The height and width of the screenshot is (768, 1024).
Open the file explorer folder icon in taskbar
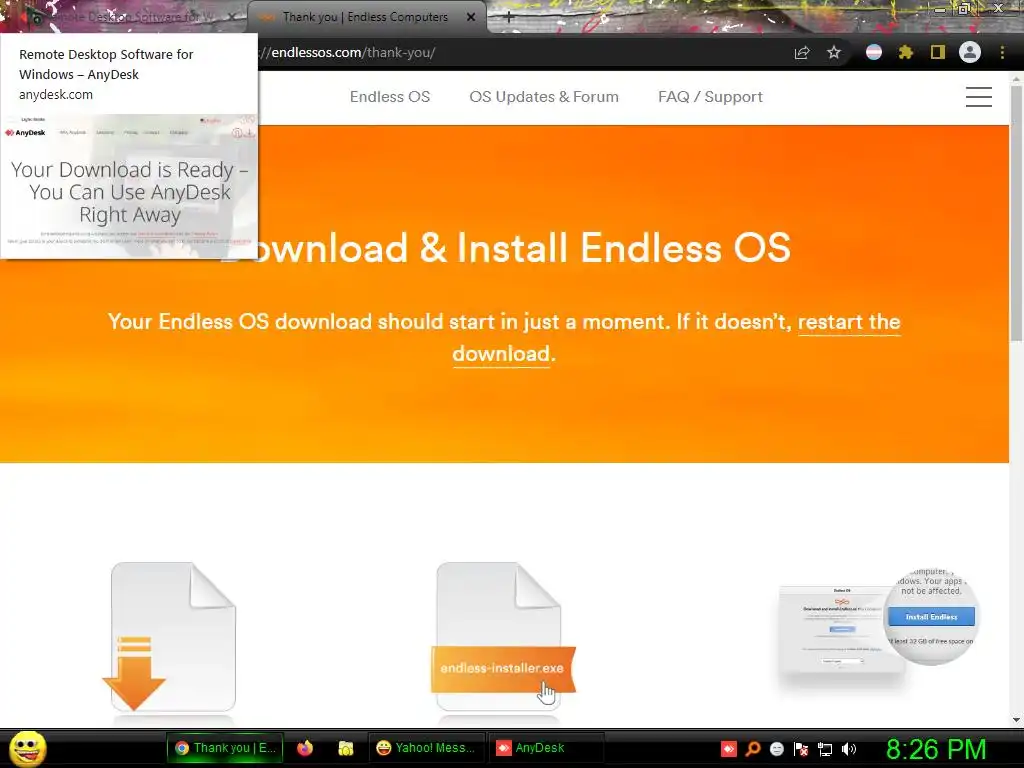(x=345, y=748)
